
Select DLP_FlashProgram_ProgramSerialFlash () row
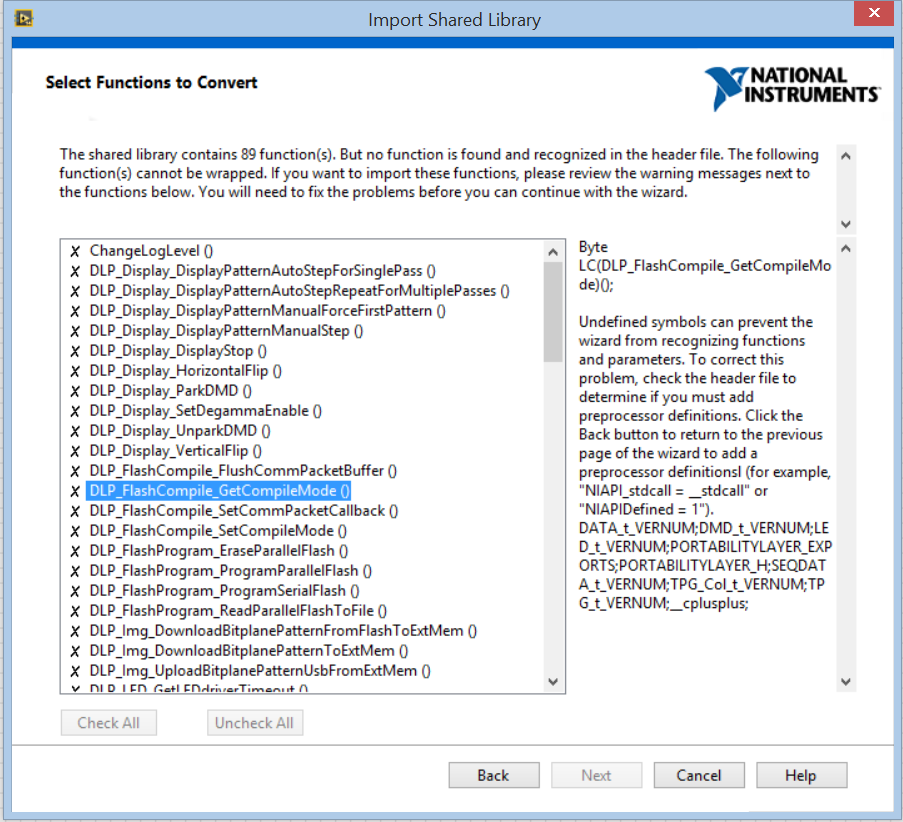[224, 591]
